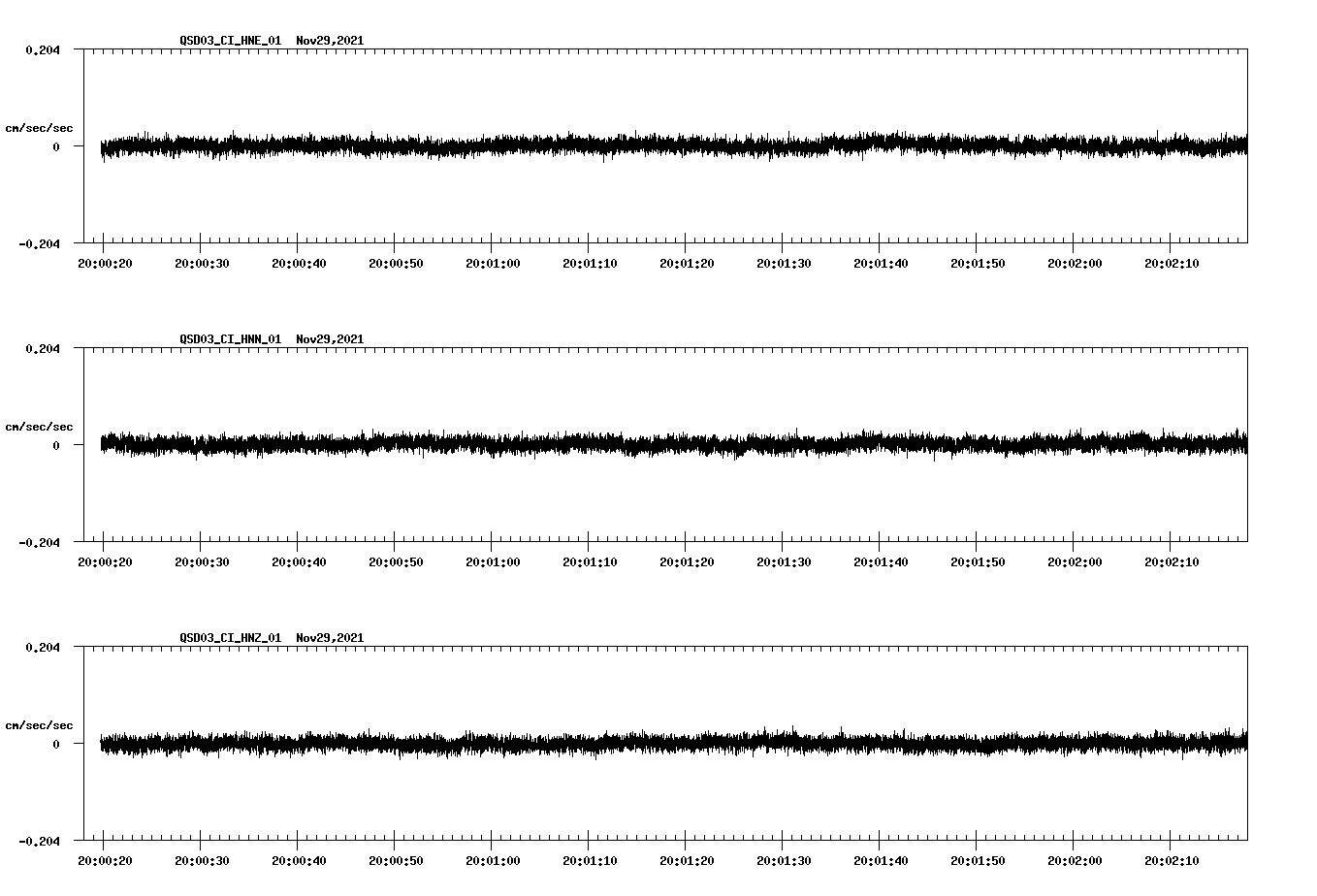Screen dimensions: 1317x896
Task: Choose 20:01:20 time label under HNN plot
Action: [x=687, y=562]
